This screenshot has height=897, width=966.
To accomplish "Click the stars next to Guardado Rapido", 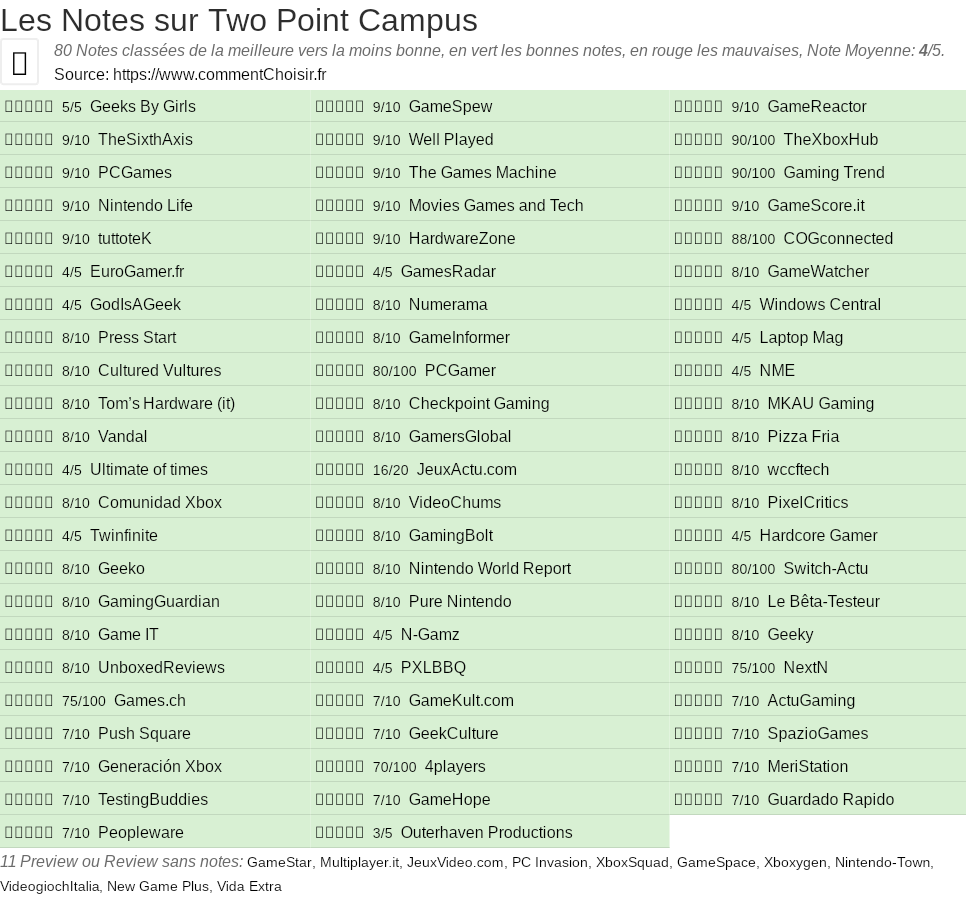I will pos(698,800).
